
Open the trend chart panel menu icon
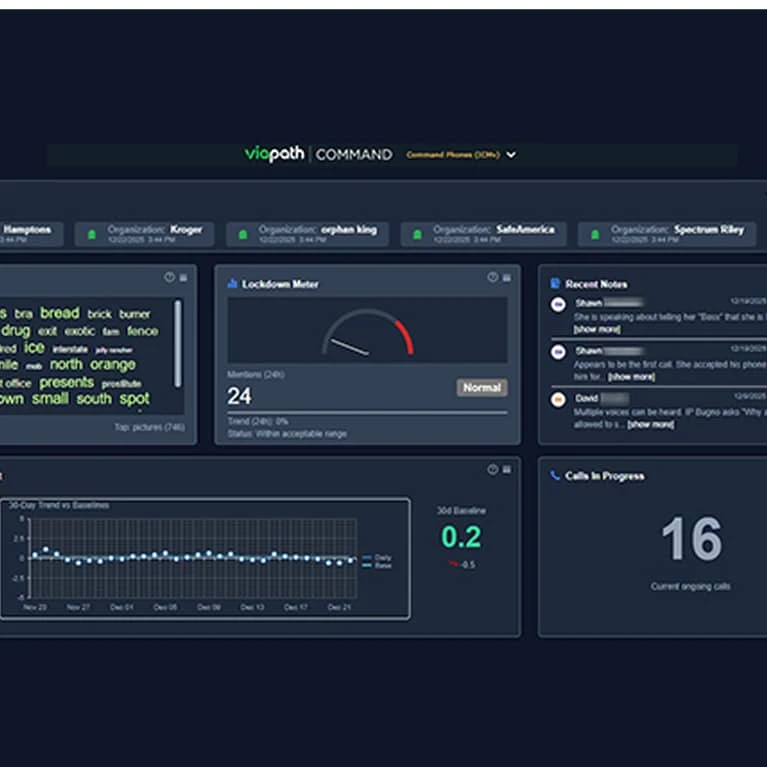pyautogui.click(x=506, y=469)
